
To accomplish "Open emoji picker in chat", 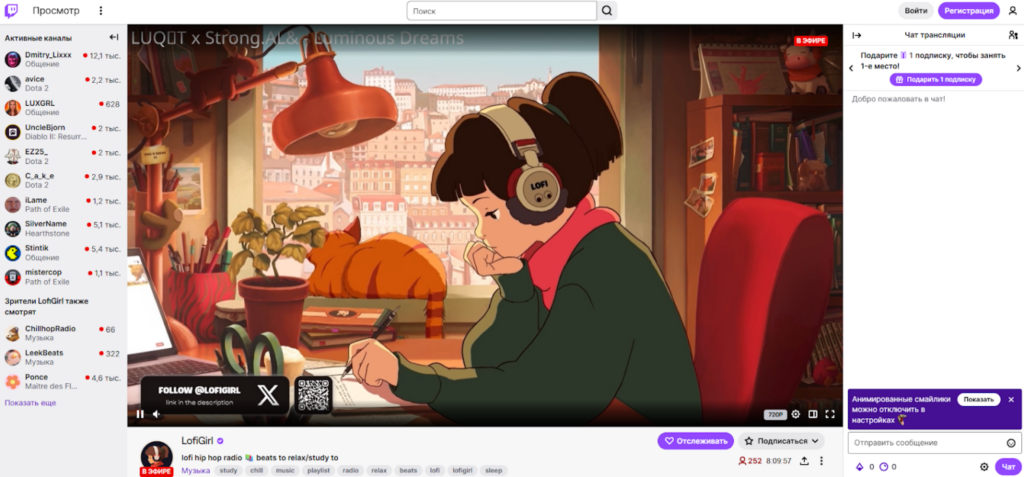I will [1011, 443].
